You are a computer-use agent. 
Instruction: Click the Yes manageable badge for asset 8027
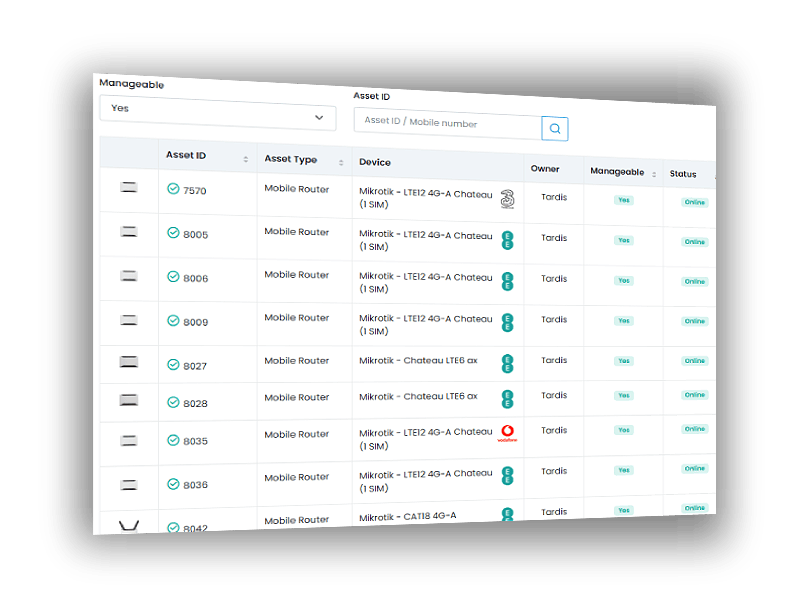(x=624, y=361)
